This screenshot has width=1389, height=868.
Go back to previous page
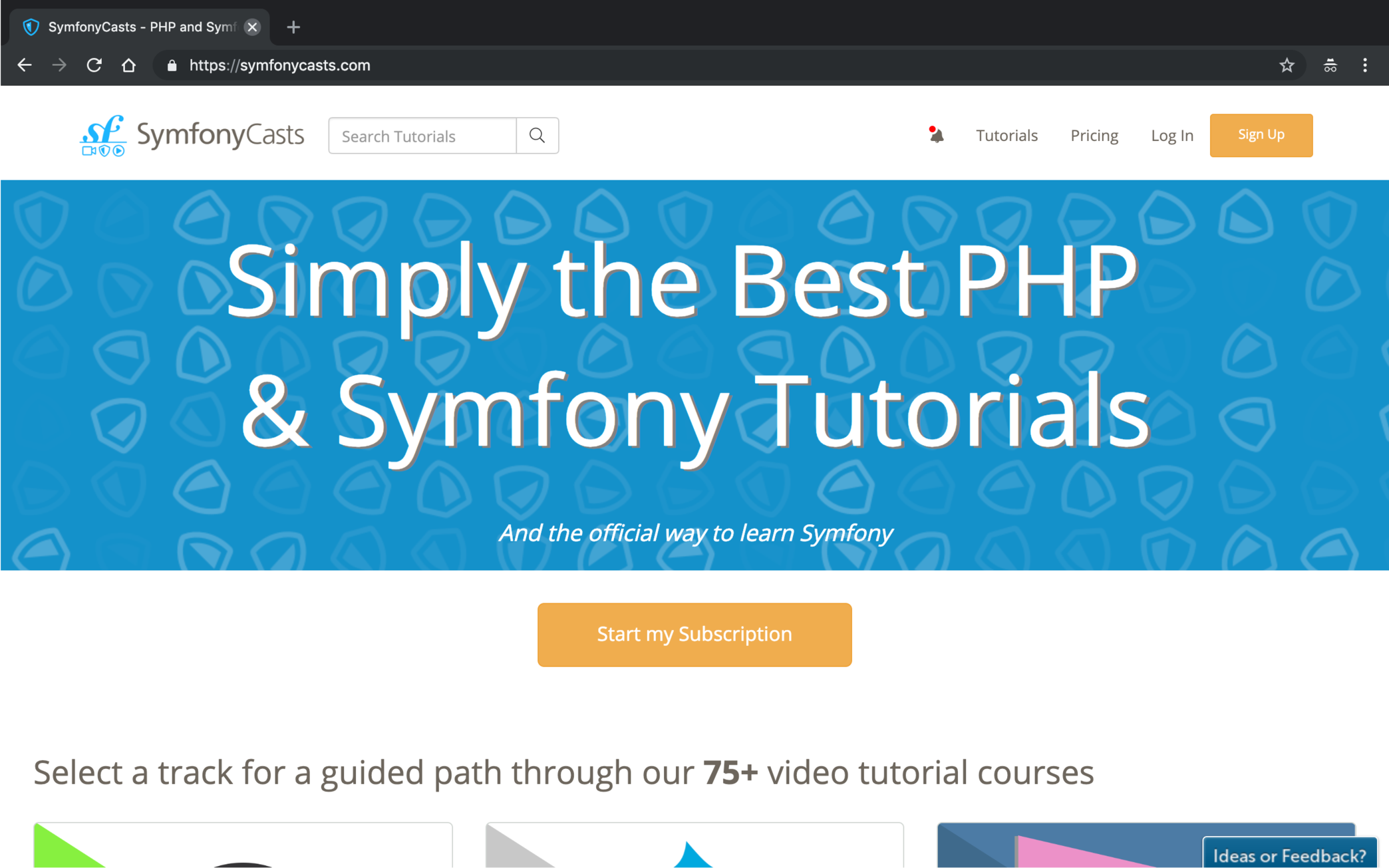[25, 65]
